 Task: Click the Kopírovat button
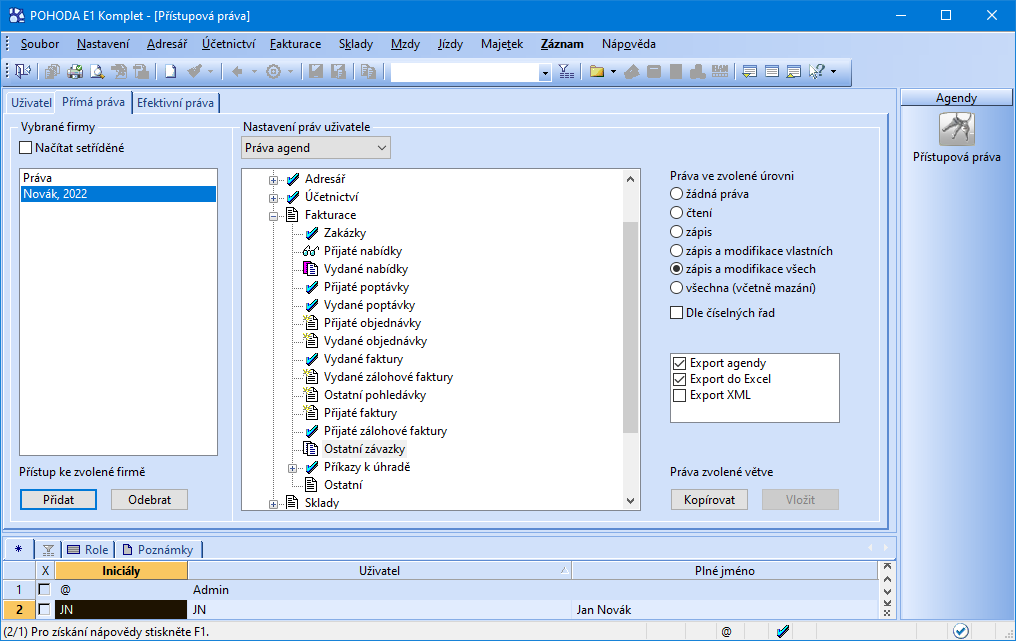point(710,500)
